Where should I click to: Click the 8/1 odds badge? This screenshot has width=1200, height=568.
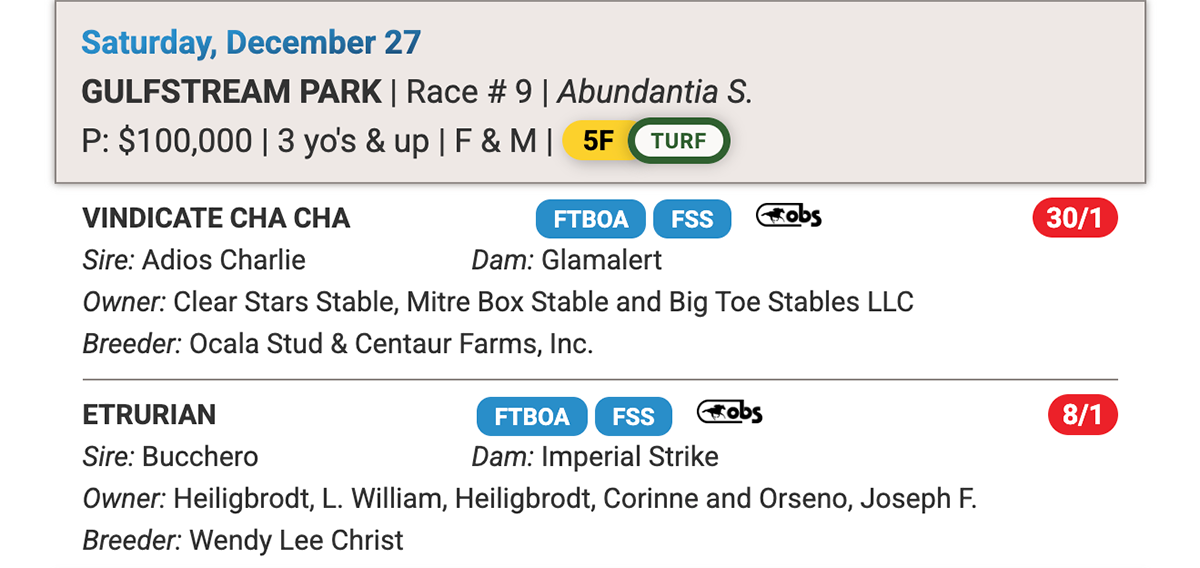[x=1082, y=415]
